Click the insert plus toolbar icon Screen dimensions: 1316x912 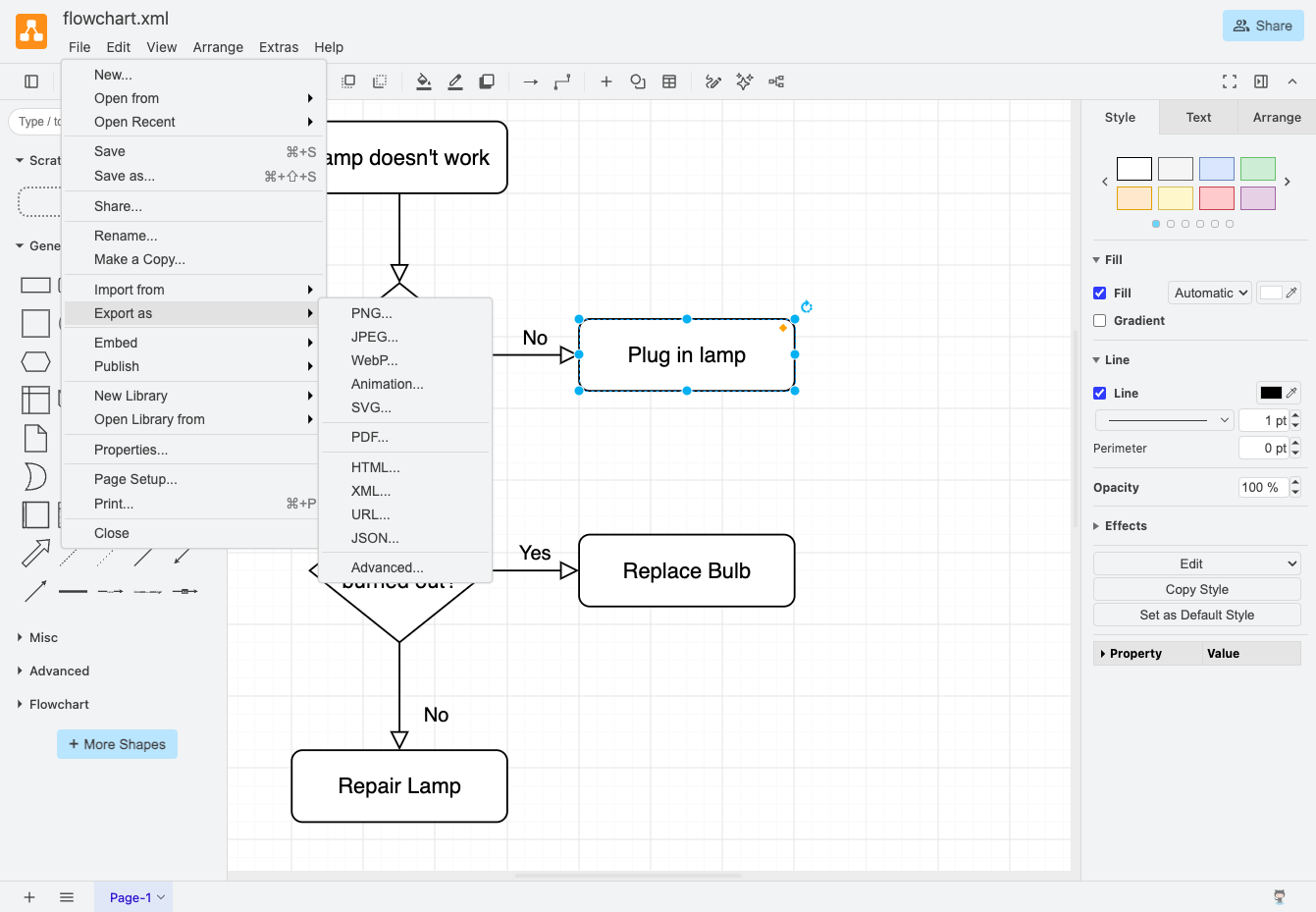tap(606, 81)
